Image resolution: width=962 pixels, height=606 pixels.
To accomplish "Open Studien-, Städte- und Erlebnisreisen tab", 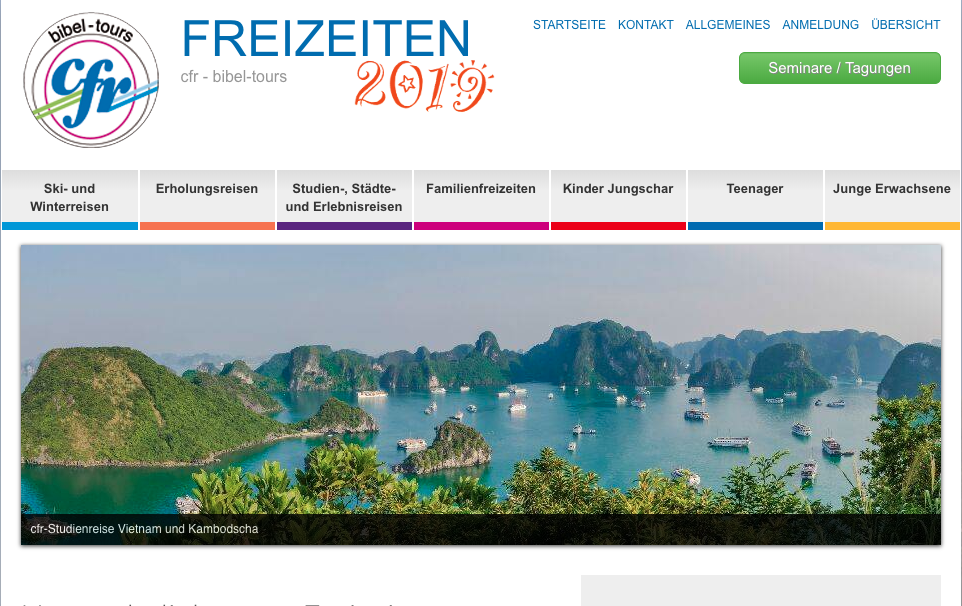I will [344, 199].
